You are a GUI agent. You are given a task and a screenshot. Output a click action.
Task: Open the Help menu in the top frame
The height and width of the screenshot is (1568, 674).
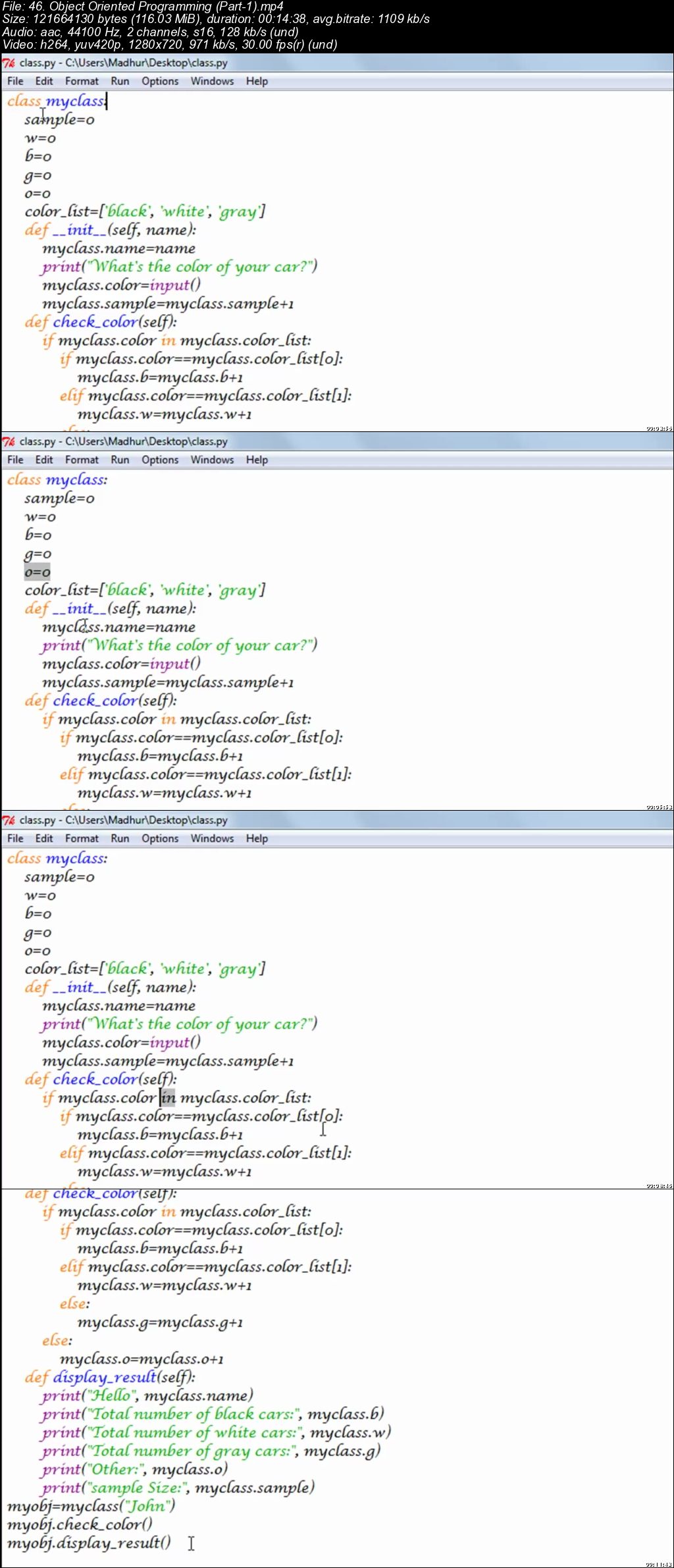pyautogui.click(x=257, y=81)
